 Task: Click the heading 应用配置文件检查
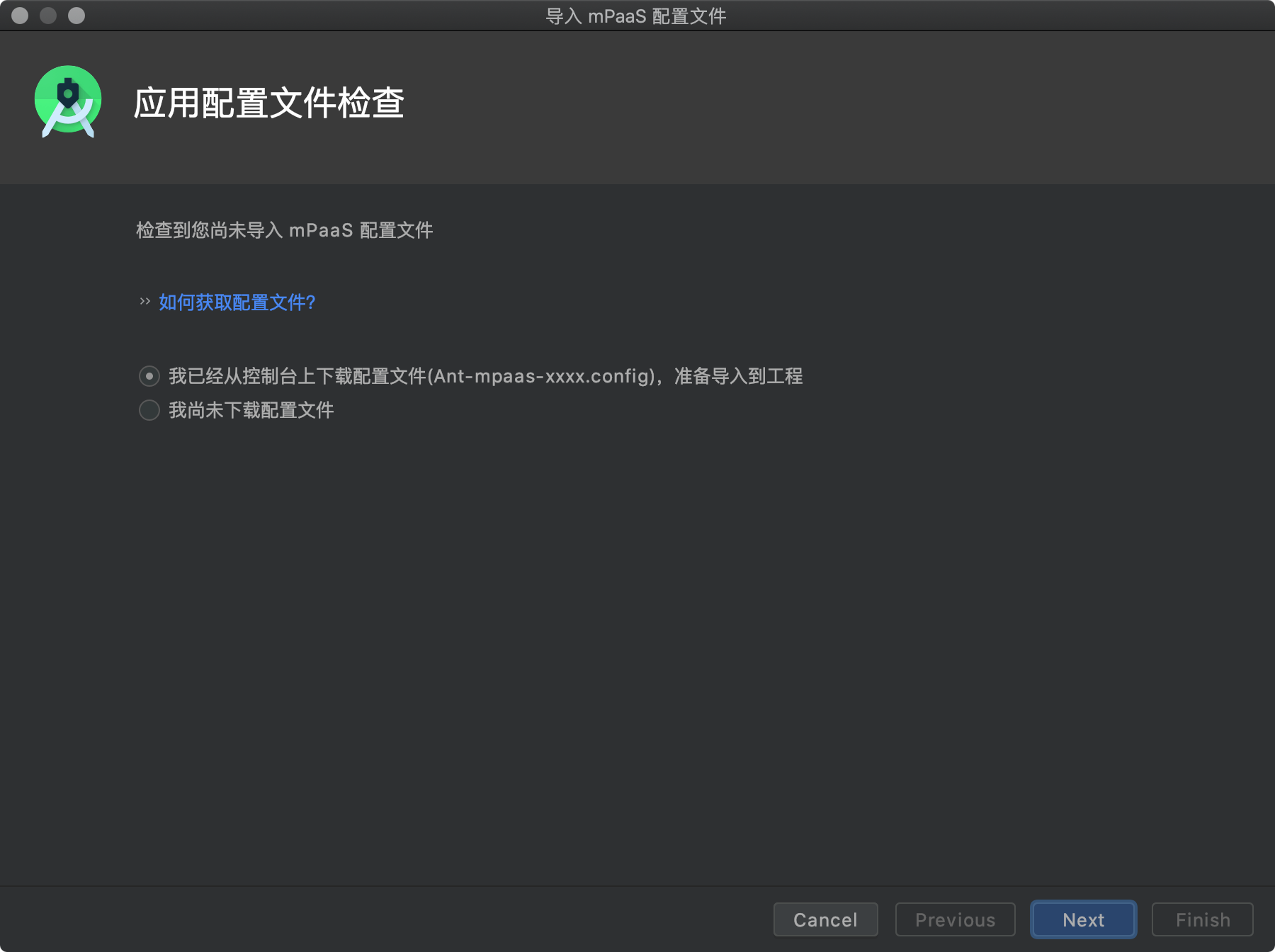click(269, 103)
